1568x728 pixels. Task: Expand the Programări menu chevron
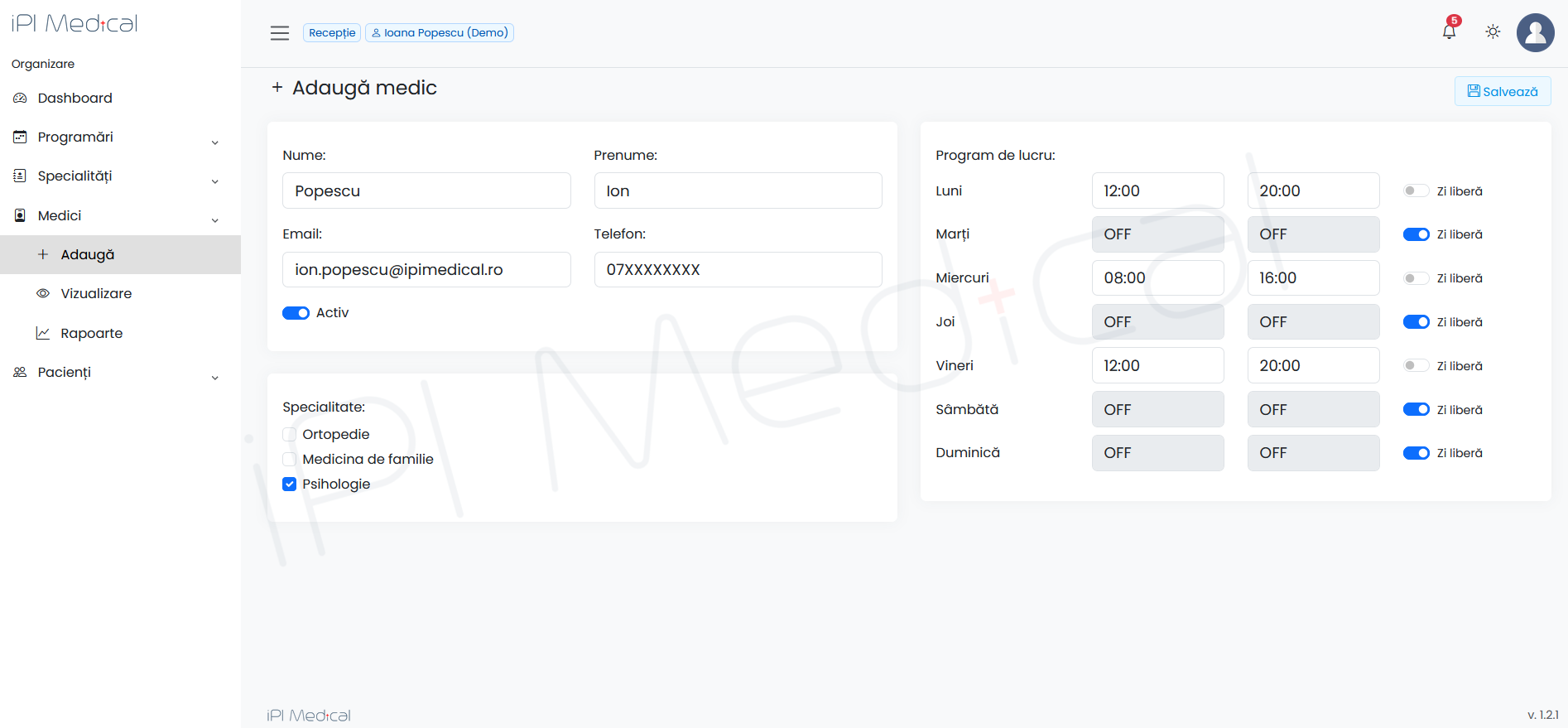pos(215,142)
